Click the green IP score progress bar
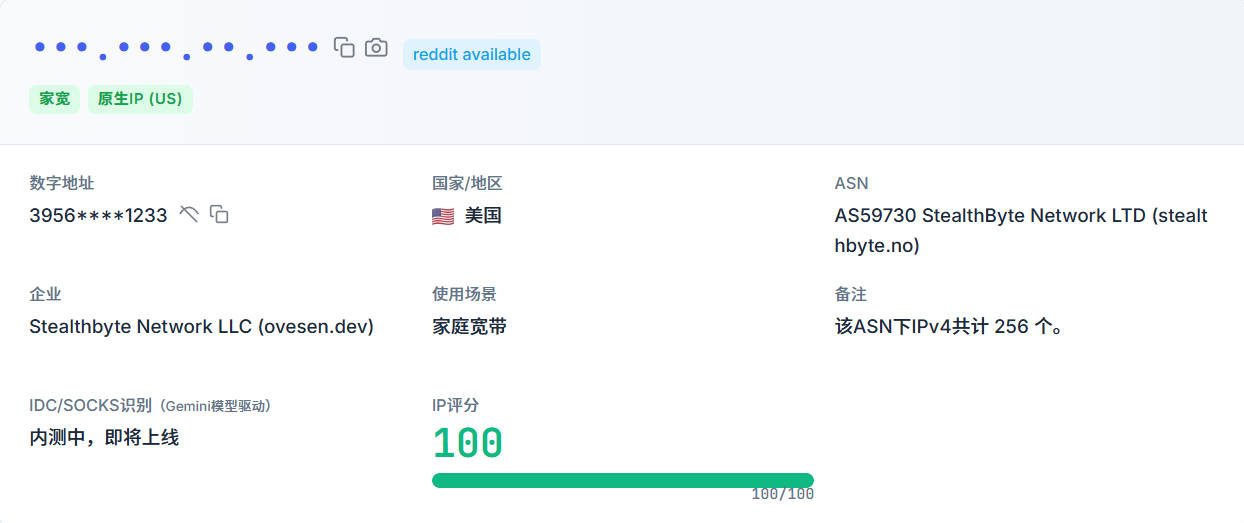The height and width of the screenshot is (523, 1244). coord(622,480)
